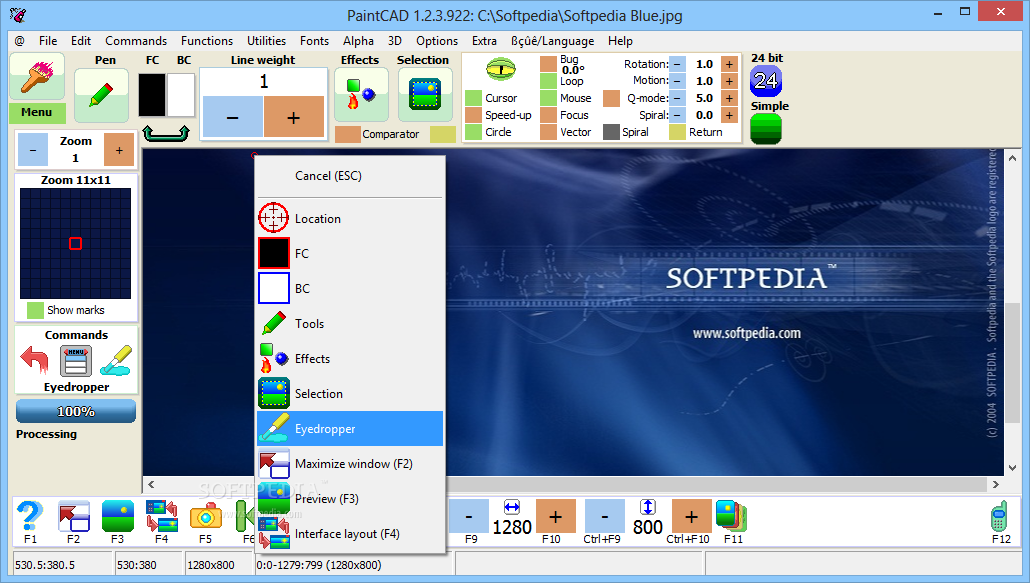Increase line weight with plus button

pos(294,117)
